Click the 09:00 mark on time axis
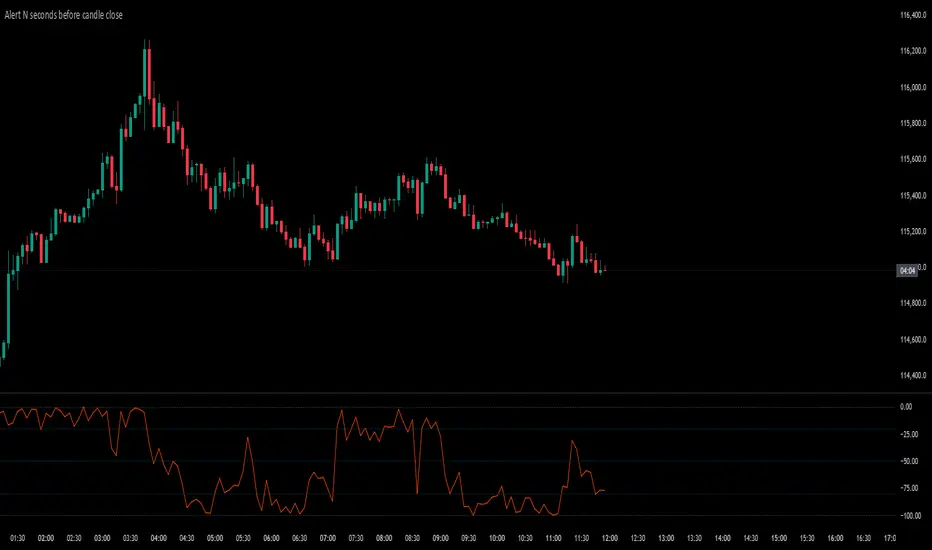This screenshot has width=932, height=550. click(440, 538)
